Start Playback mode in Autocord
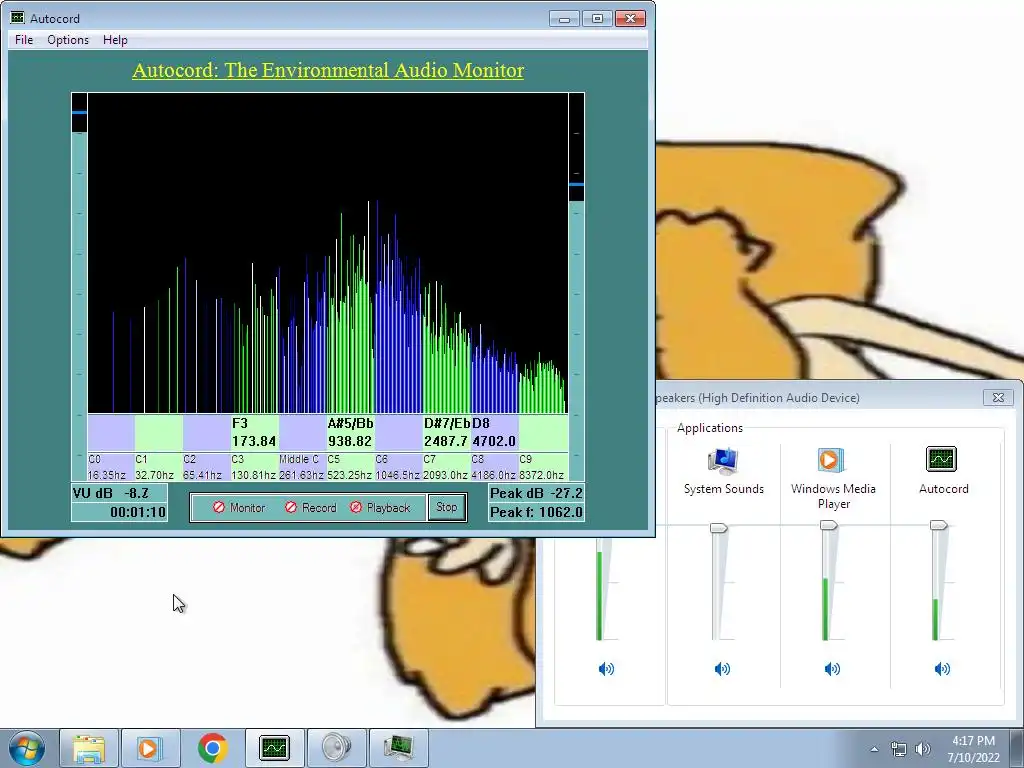The image size is (1024, 768). click(x=380, y=507)
